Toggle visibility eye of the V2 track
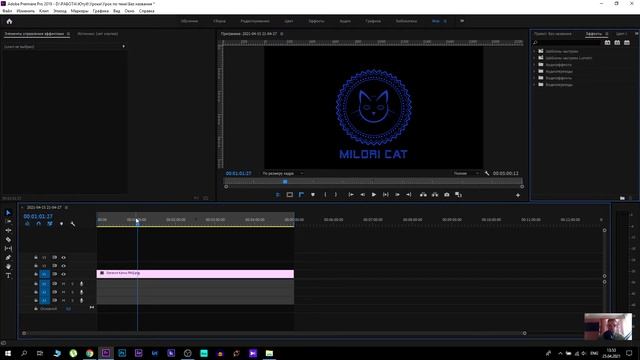Viewport: 640px width, 360px height. [x=63, y=266]
